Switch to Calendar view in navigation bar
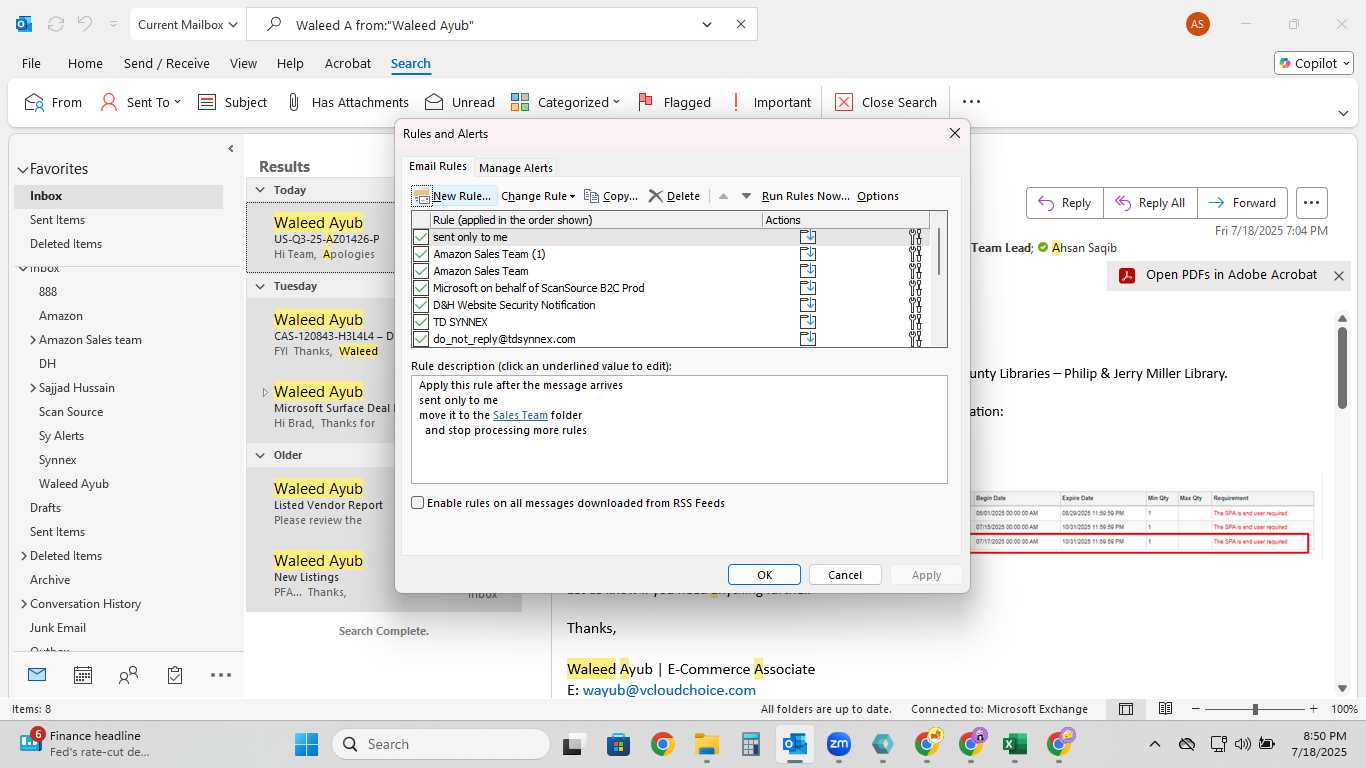This screenshot has width=1366, height=768. [83, 675]
